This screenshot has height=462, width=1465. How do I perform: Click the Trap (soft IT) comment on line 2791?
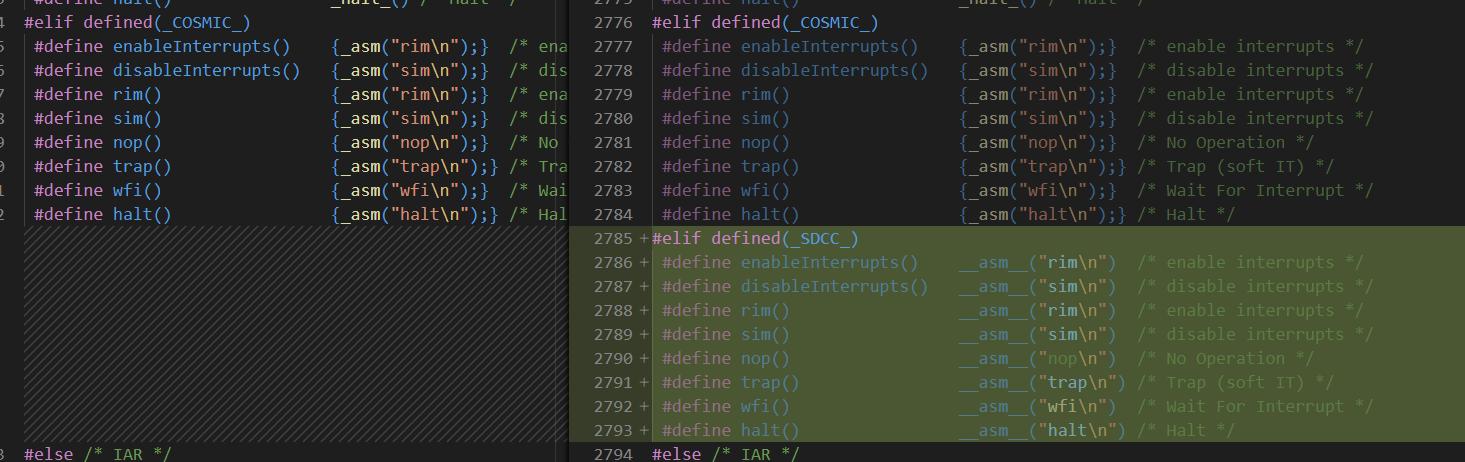tap(1235, 383)
